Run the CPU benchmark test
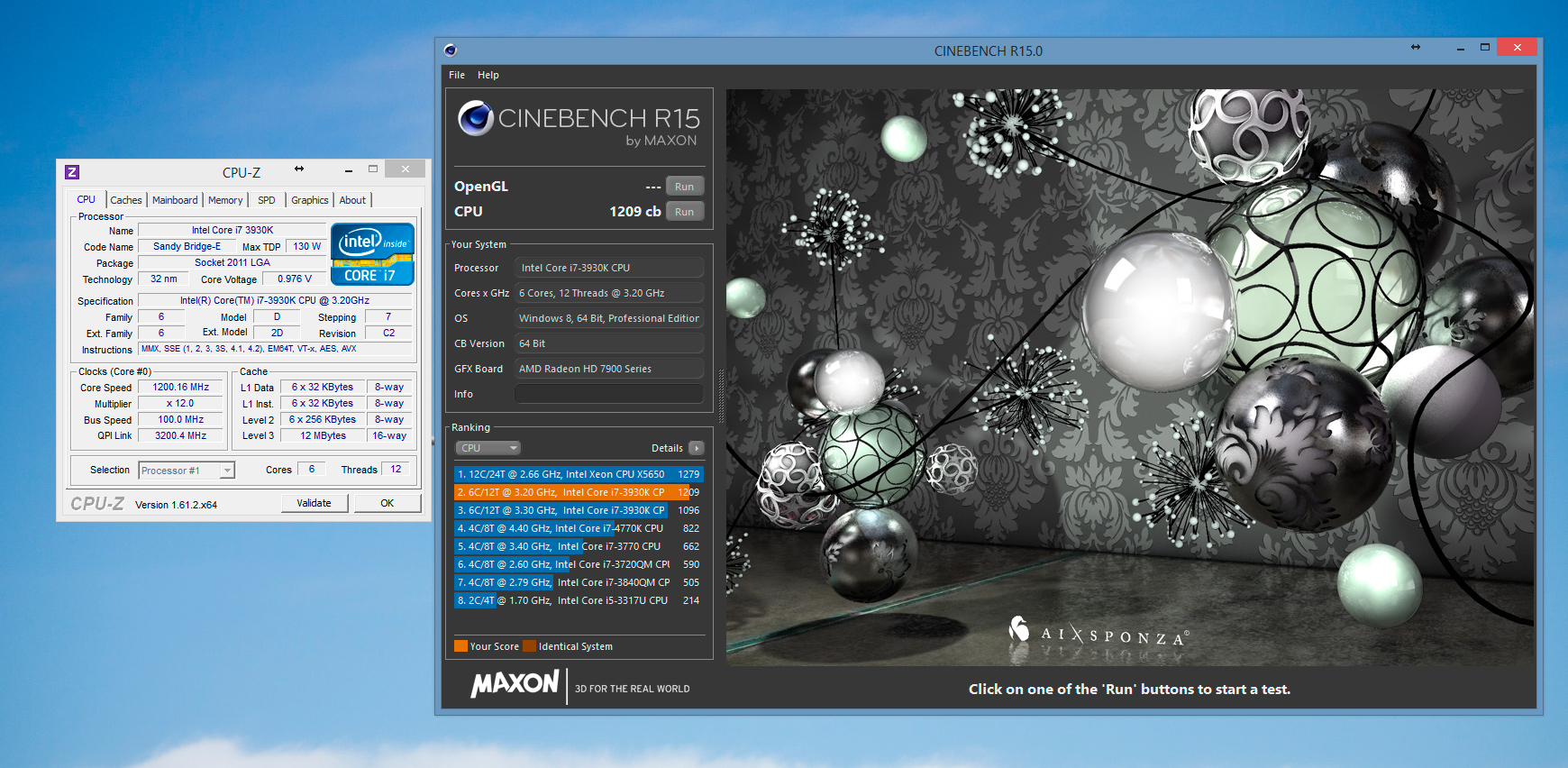Screen dimensions: 1568x768 (684, 212)
